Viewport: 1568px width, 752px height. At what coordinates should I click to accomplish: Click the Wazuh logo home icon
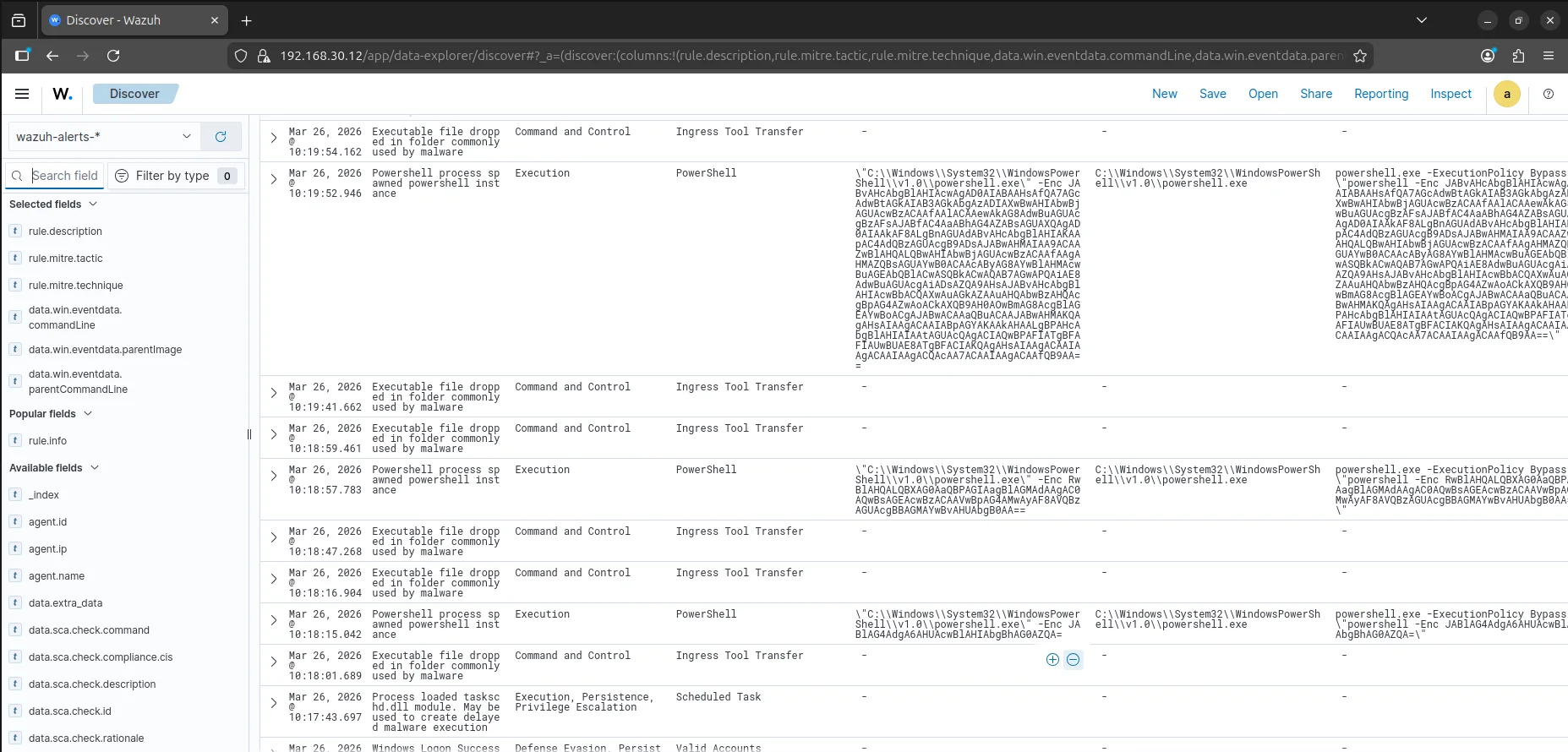[x=63, y=94]
